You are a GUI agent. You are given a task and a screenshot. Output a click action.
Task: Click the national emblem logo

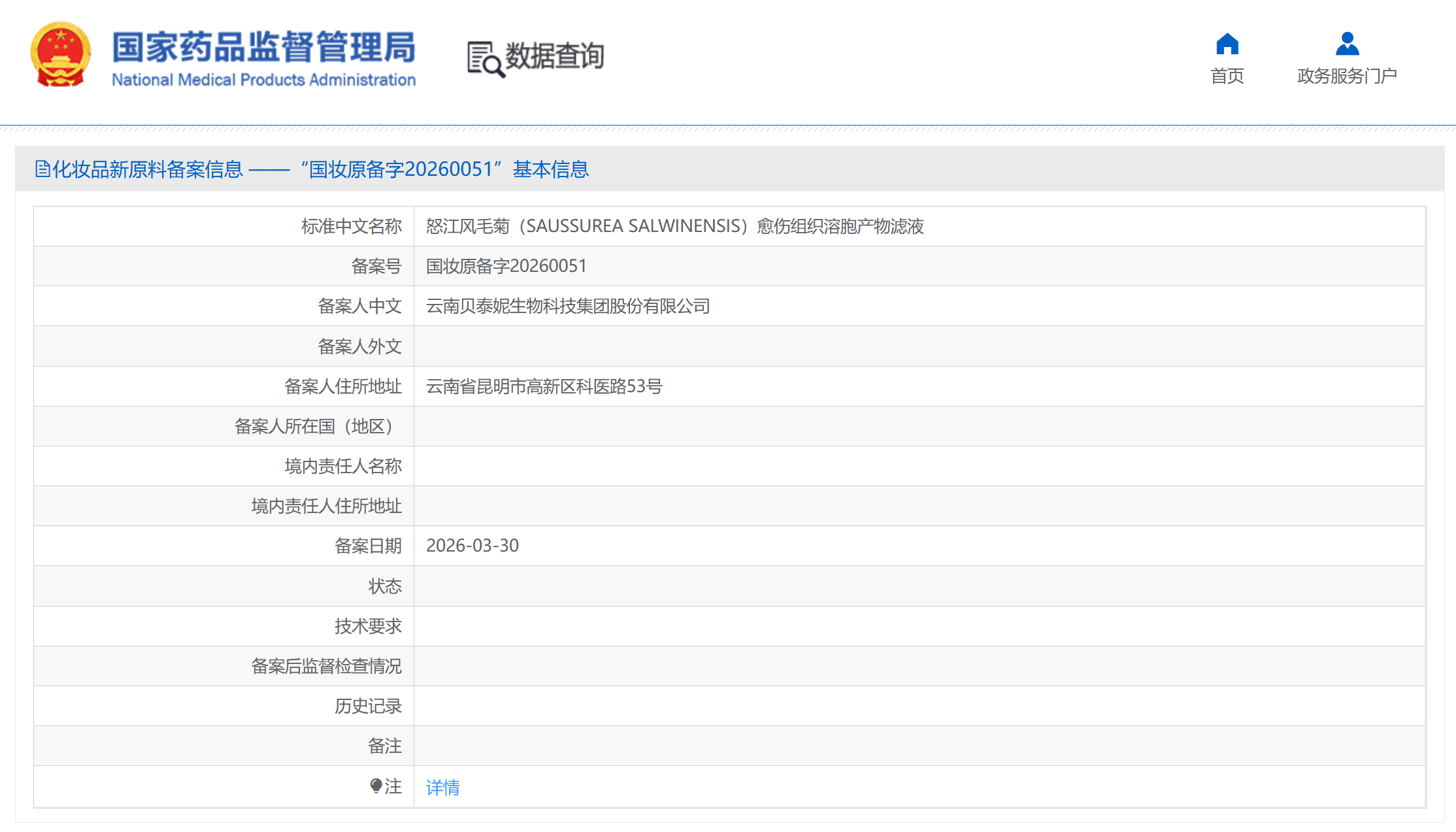(x=60, y=55)
